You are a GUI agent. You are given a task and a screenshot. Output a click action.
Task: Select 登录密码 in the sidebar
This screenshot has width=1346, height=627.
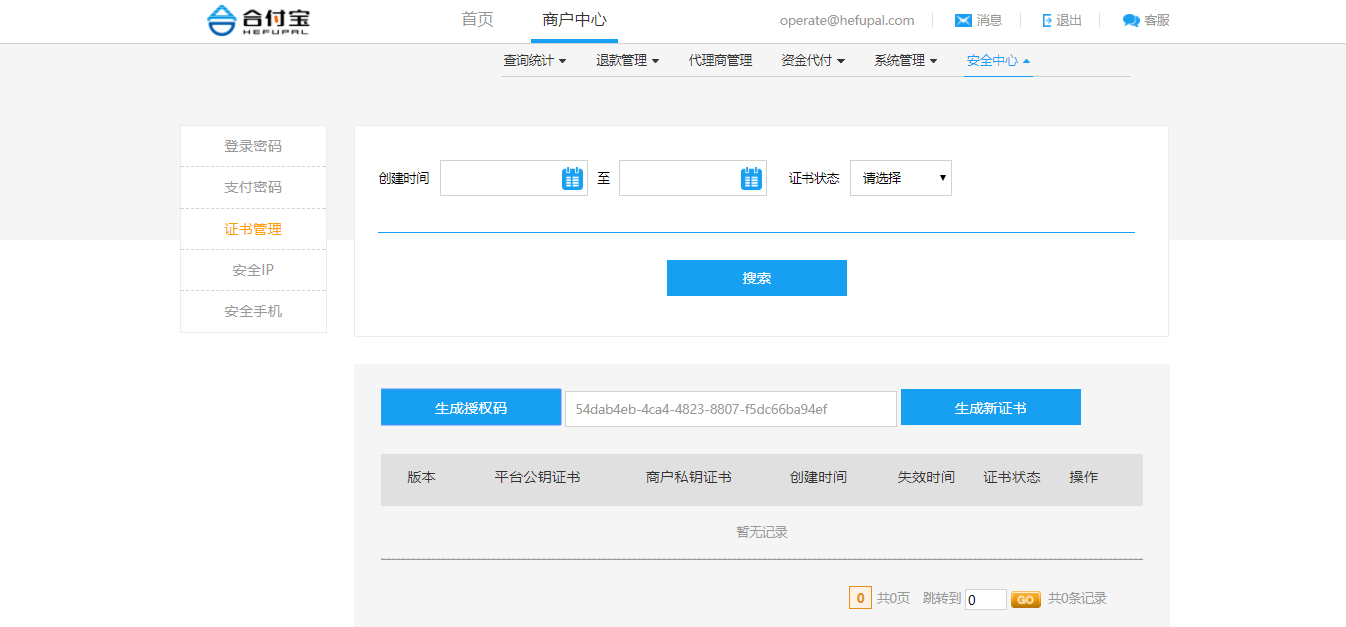(253, 146)
